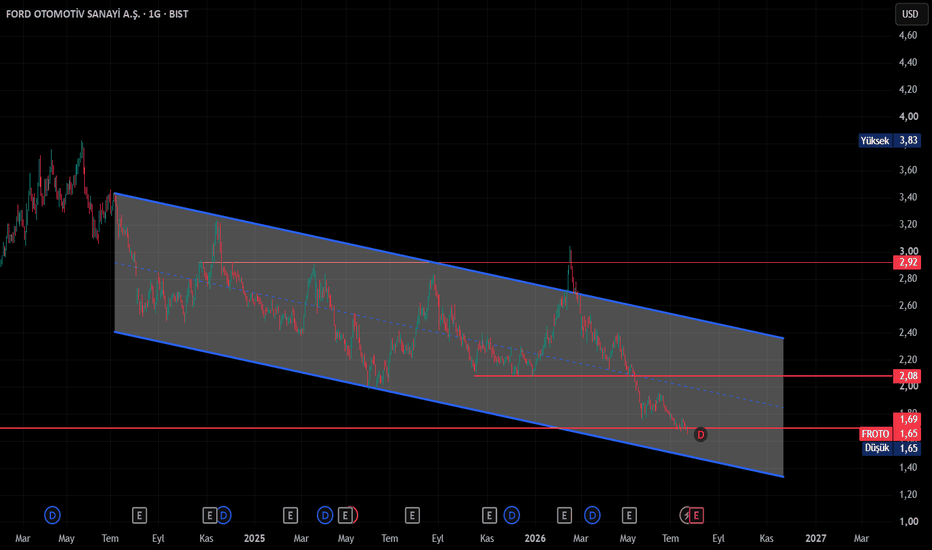This screenshot has height=550, width=932.
Task: Click the FROTO last price label
Action: 890,433
